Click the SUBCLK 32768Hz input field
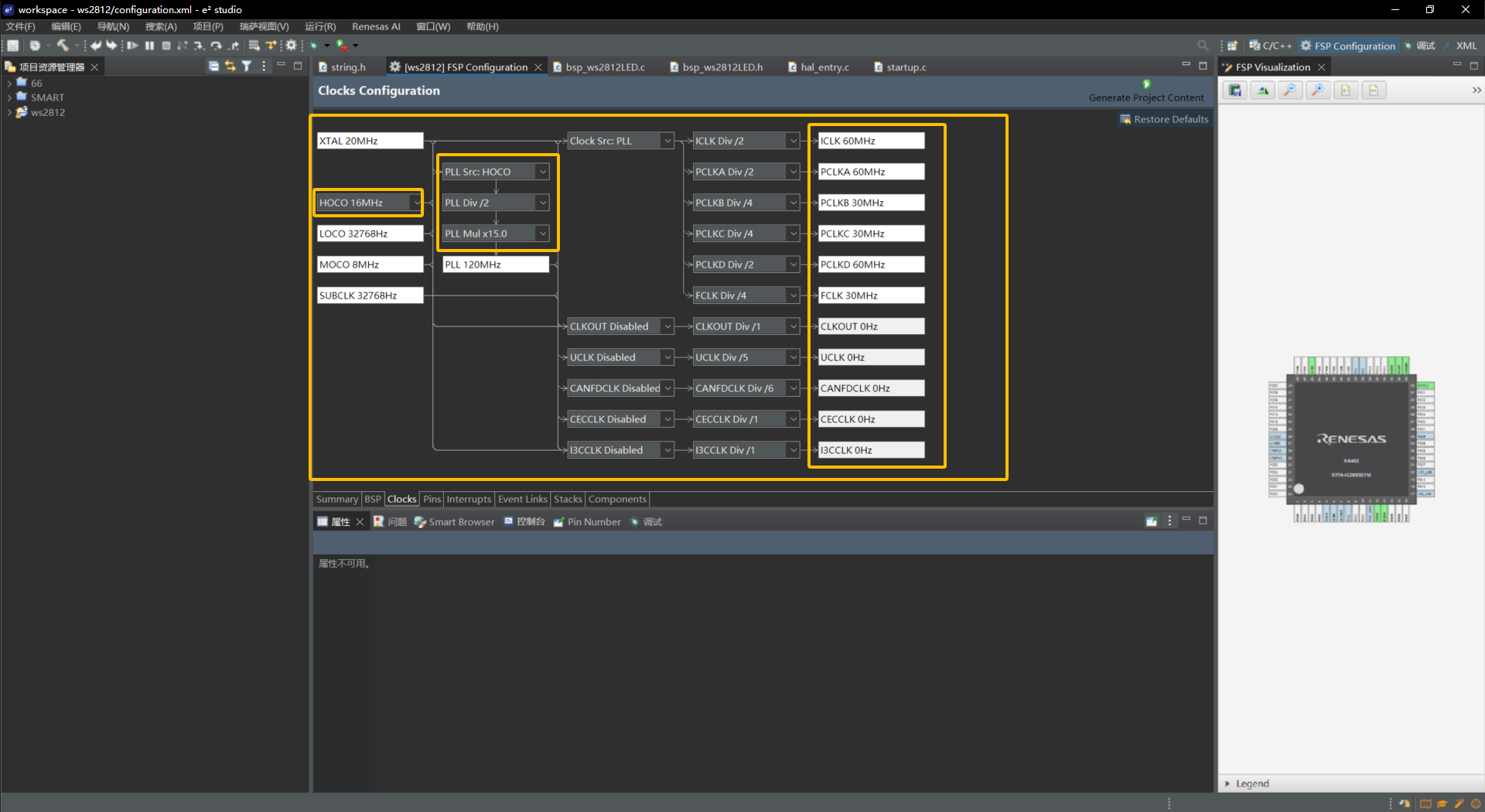The height and width of the screenshot is (812, 1485). (x=370, y=295)
